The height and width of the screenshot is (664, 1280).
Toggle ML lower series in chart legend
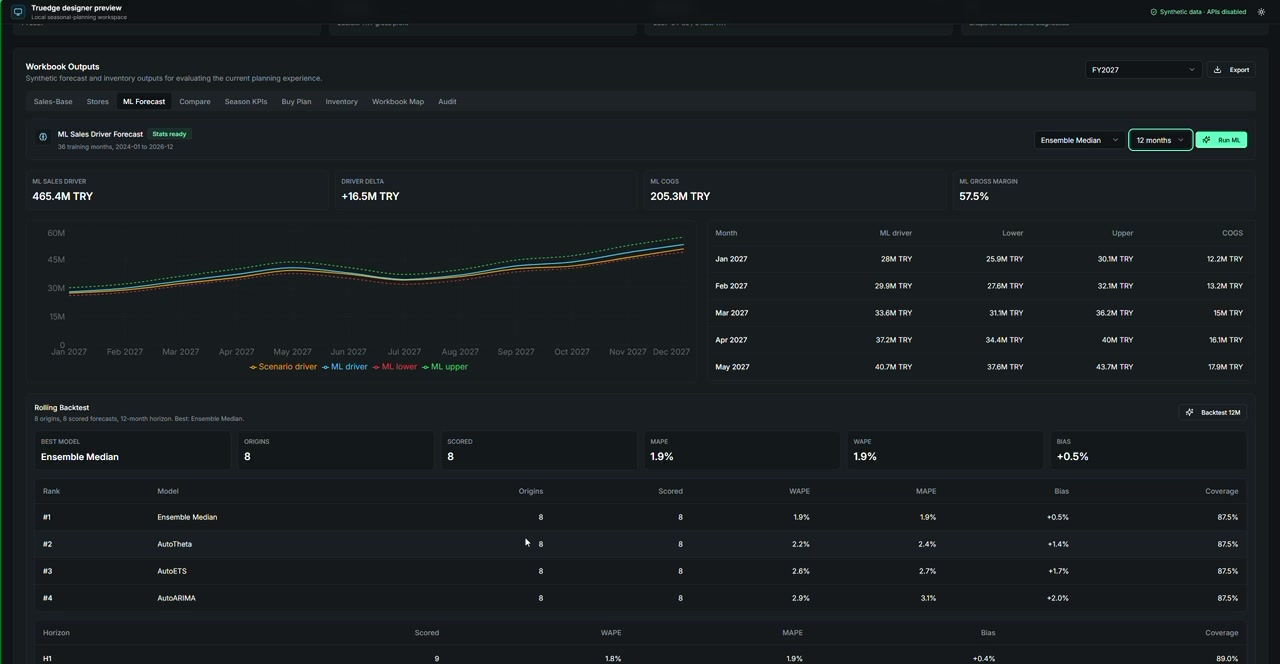tap(395, 367)
